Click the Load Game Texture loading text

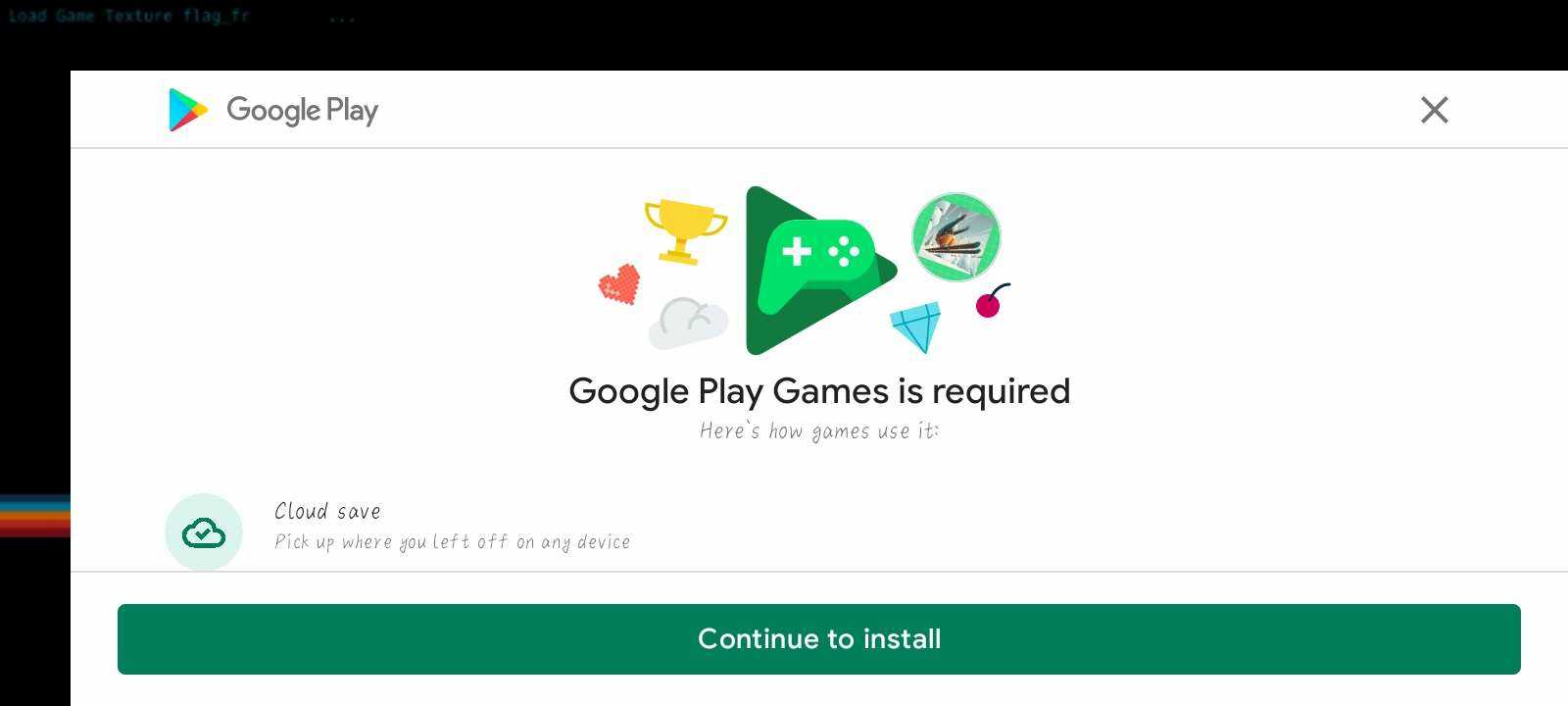pyautogui.click(x=128, y=16)
